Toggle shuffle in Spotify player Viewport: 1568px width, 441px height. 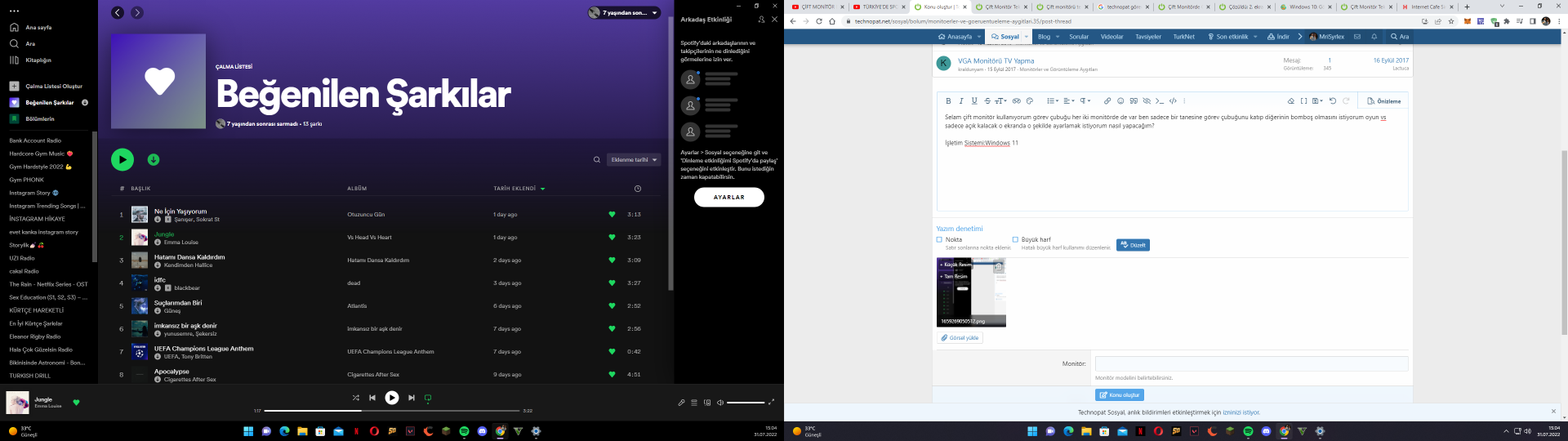click(x=355, y=398)
